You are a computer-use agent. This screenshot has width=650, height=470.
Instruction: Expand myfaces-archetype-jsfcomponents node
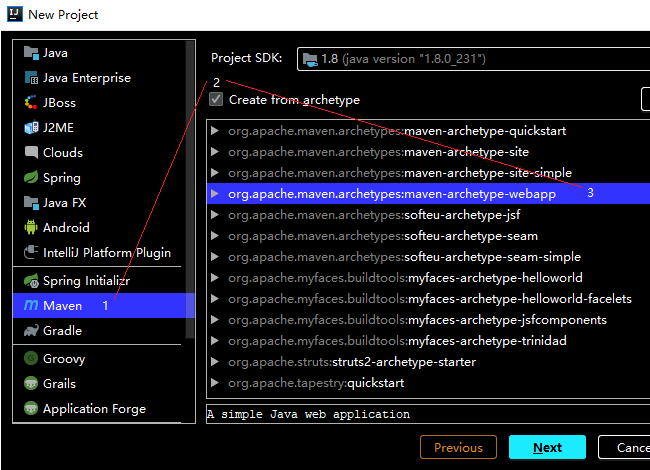(215, 320)
